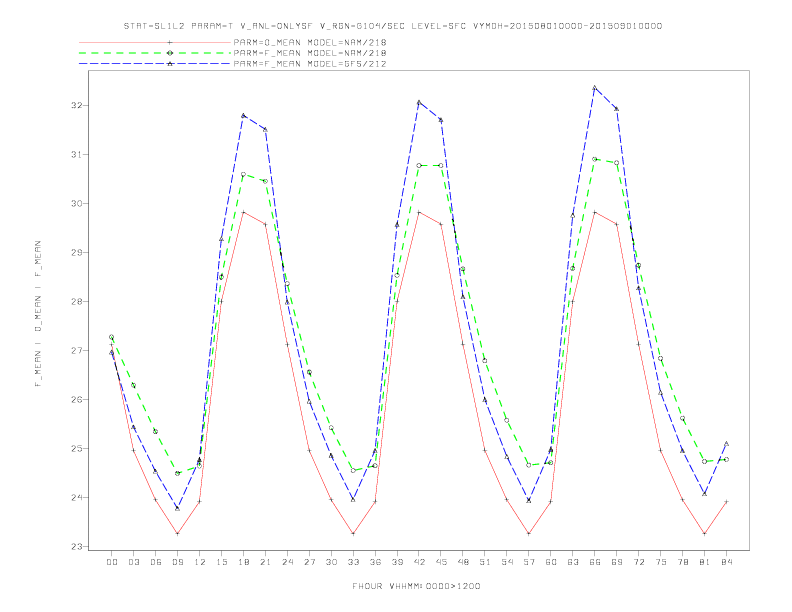Image resolution: width=792 pixels, height=612 pixels.
Task: Click red O_MEAN plus marker at hour 09
Action: (x=177, y=533)
